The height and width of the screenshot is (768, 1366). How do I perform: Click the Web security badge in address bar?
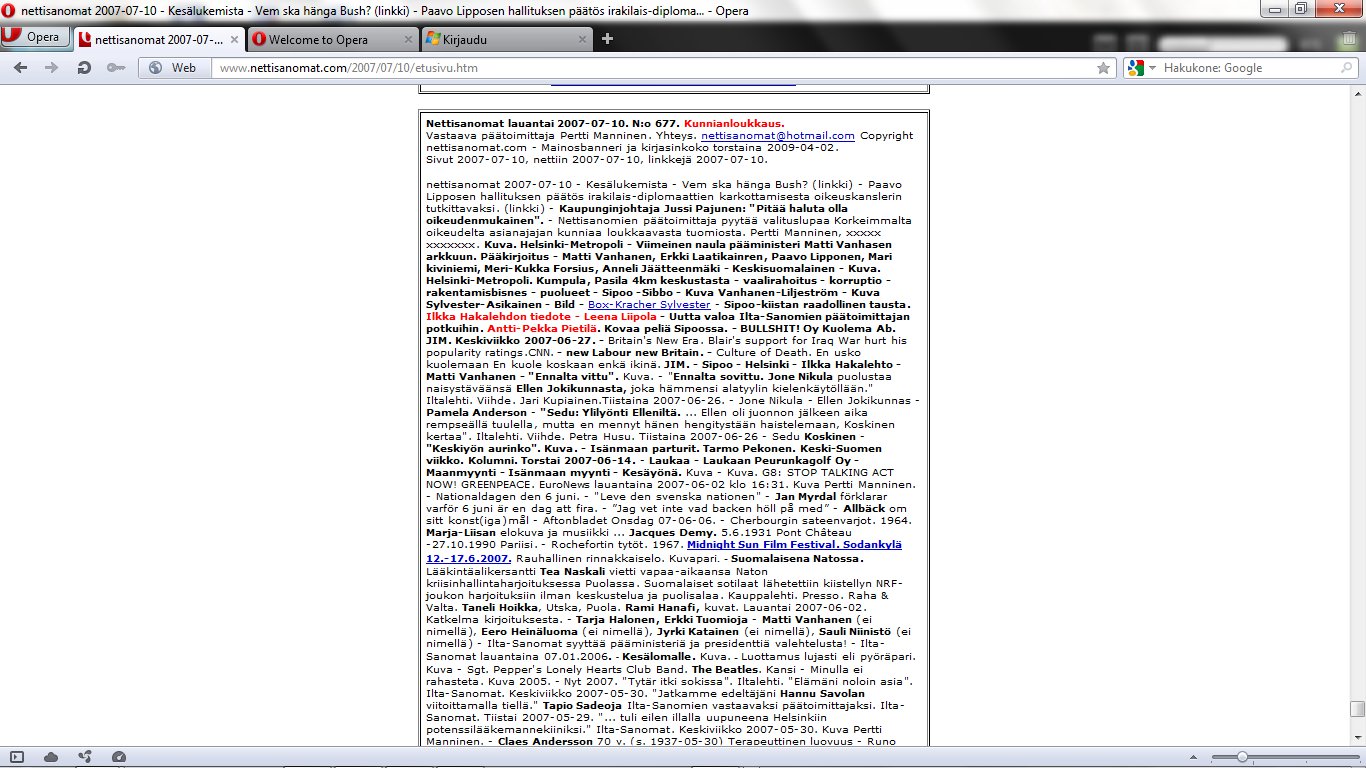[x=173, y=68]
